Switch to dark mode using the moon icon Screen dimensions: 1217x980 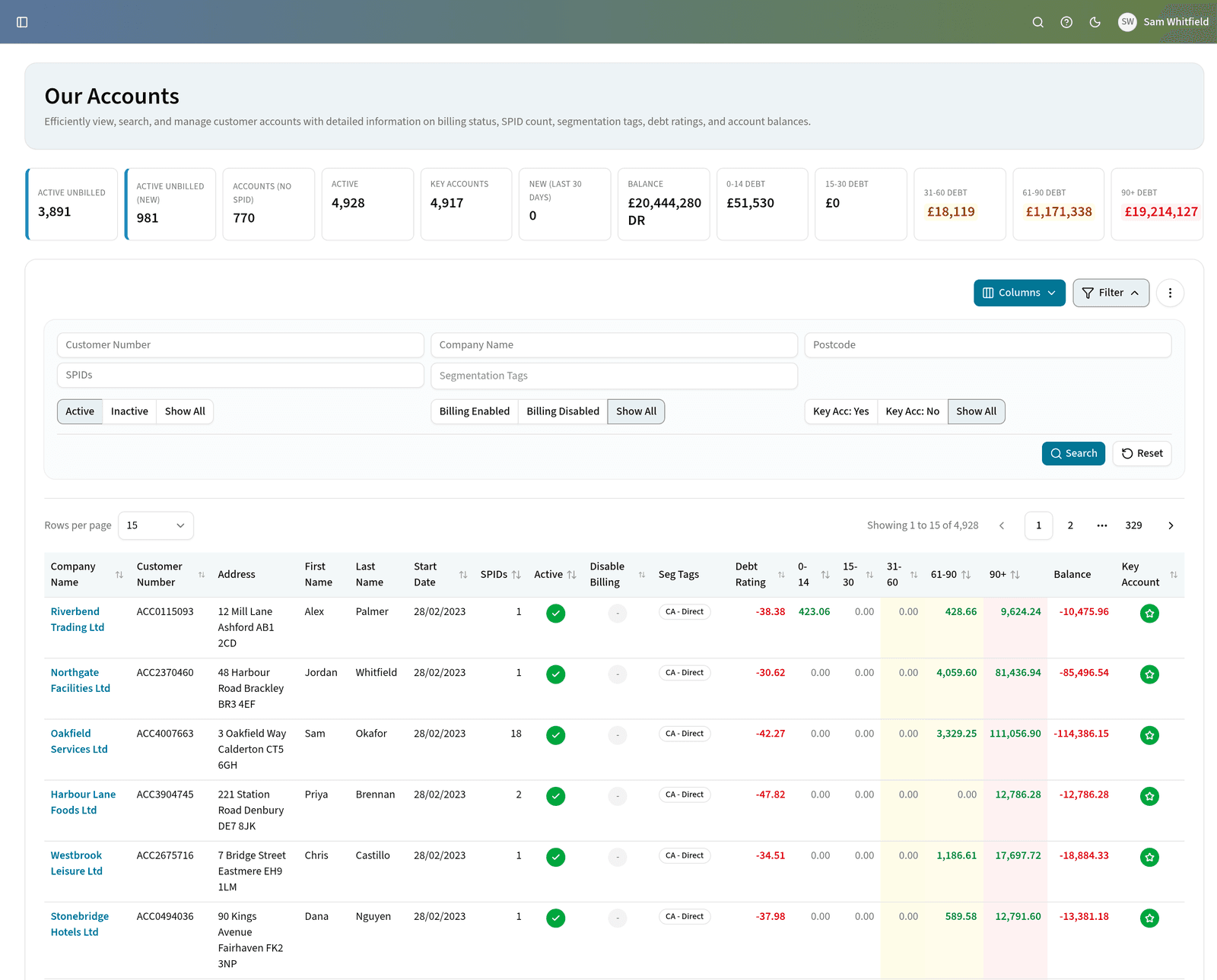point(1095,22)
